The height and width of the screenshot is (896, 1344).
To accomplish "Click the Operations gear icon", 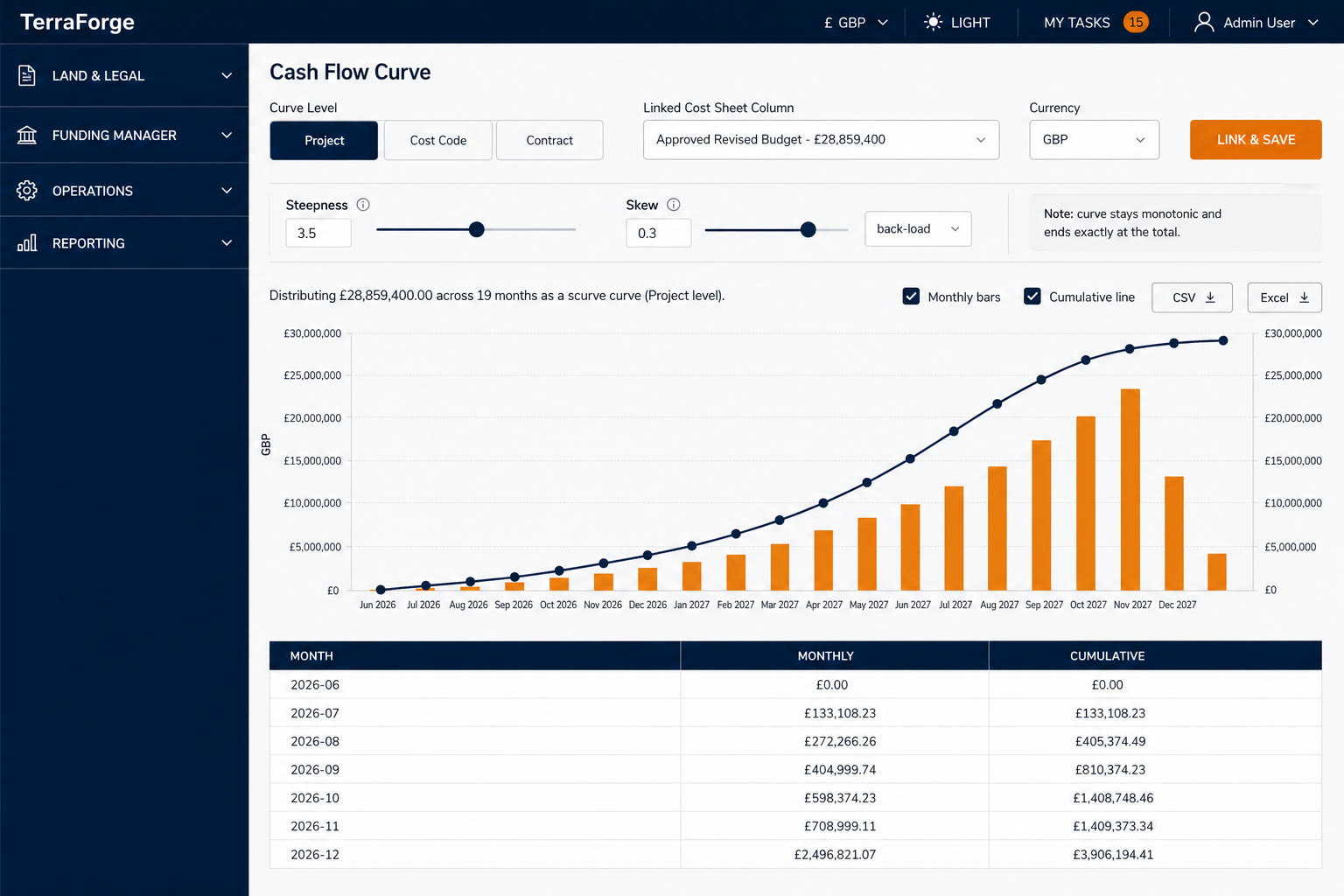I will click(x=27, y=191).
